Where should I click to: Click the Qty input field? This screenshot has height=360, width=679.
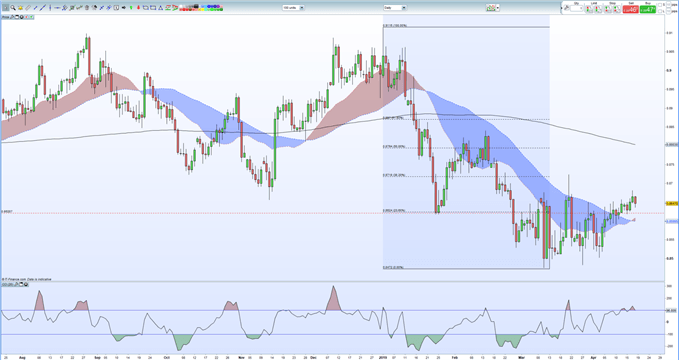576,8
